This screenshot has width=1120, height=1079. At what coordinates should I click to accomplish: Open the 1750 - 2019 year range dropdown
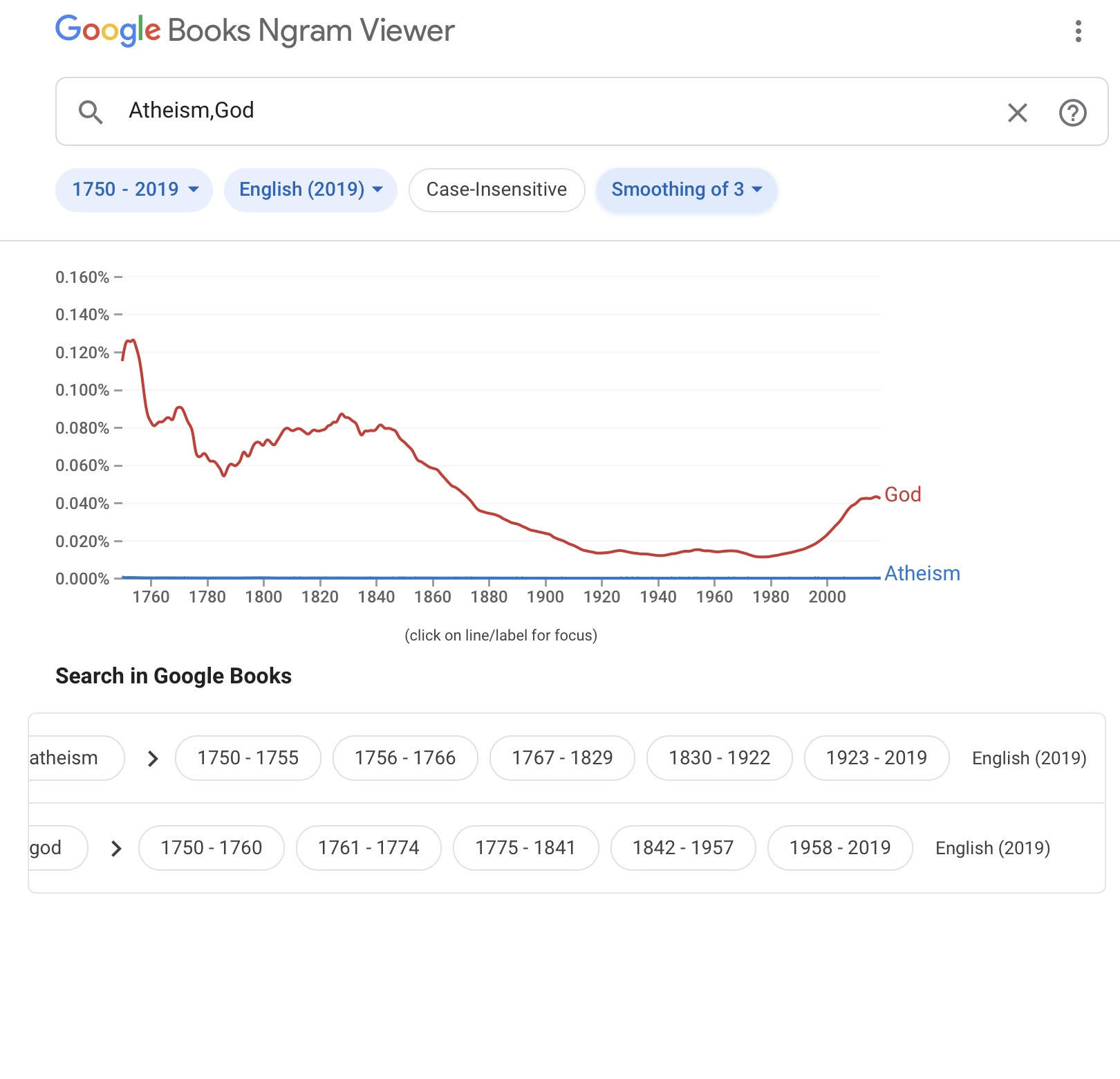click(x=134, y=190)
